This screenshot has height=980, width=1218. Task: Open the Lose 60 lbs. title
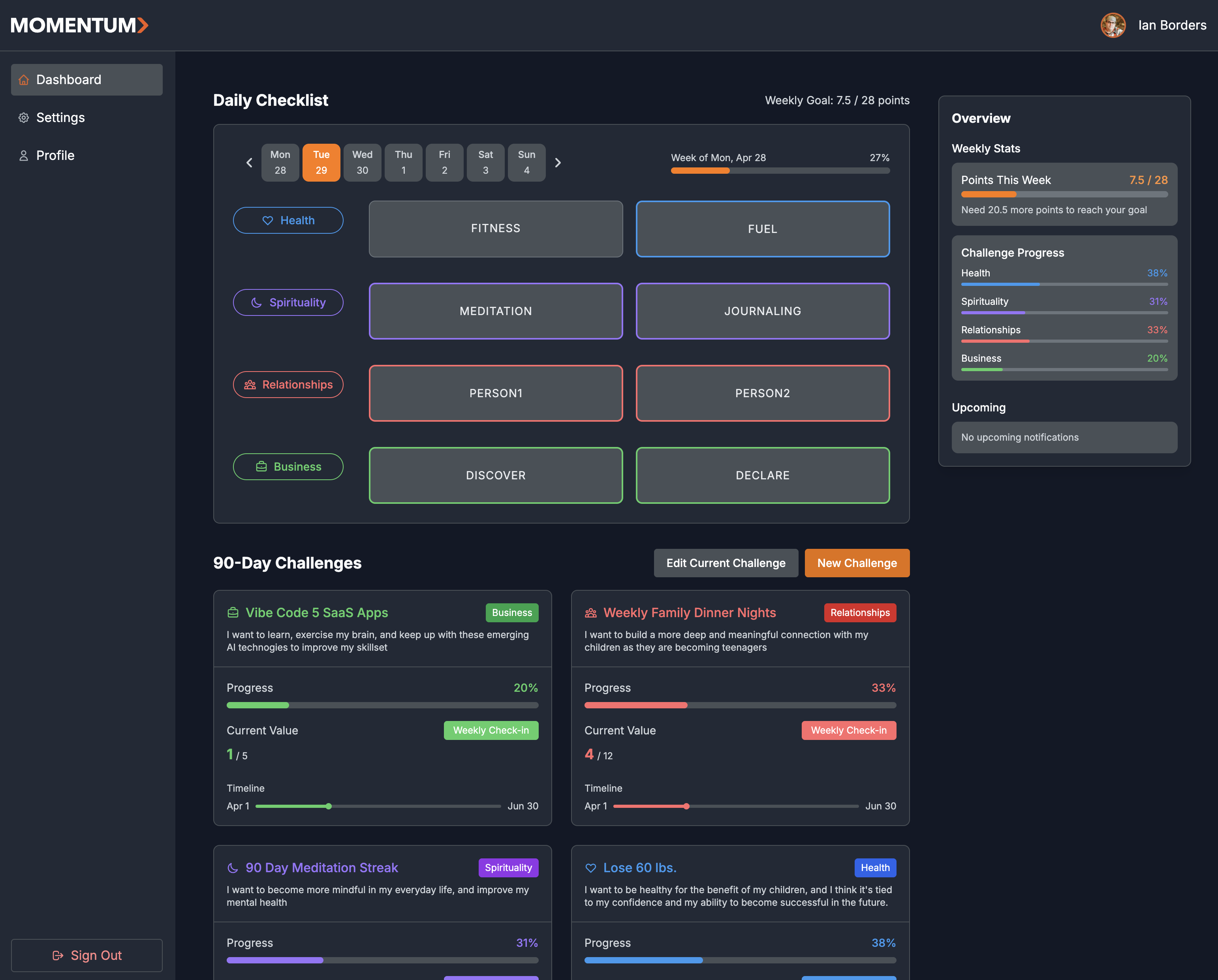point(640,867)
